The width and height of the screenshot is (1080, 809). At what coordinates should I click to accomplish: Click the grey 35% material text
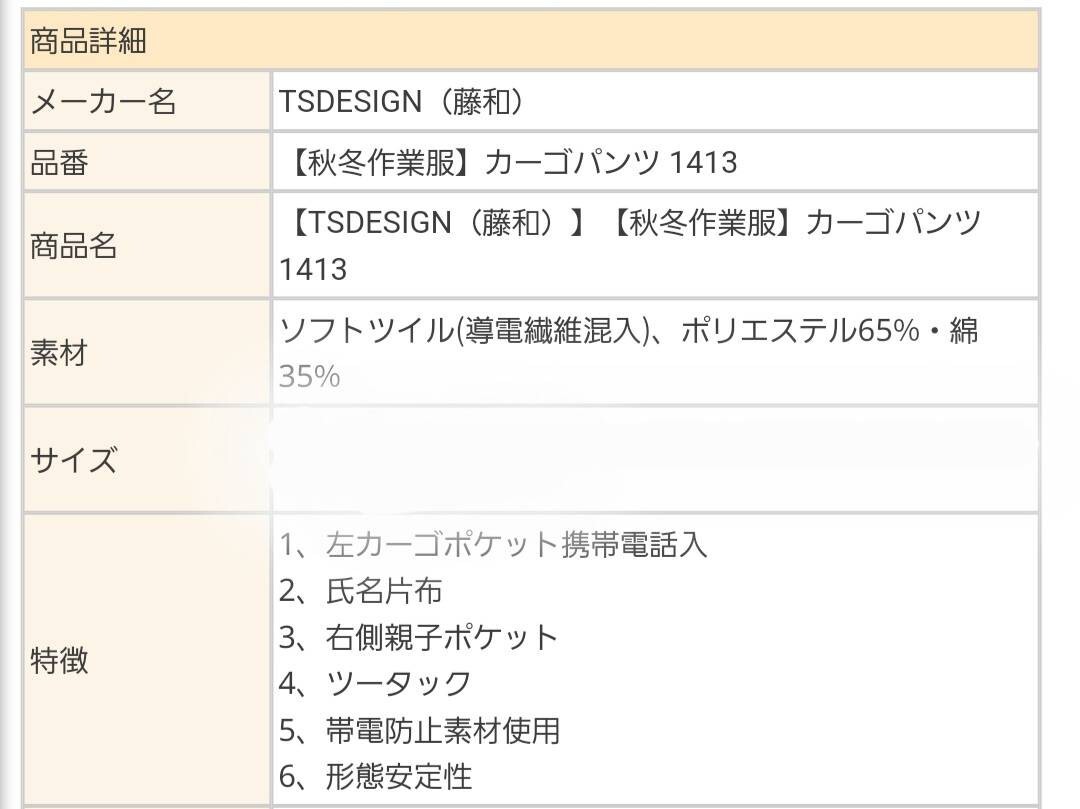310,376
